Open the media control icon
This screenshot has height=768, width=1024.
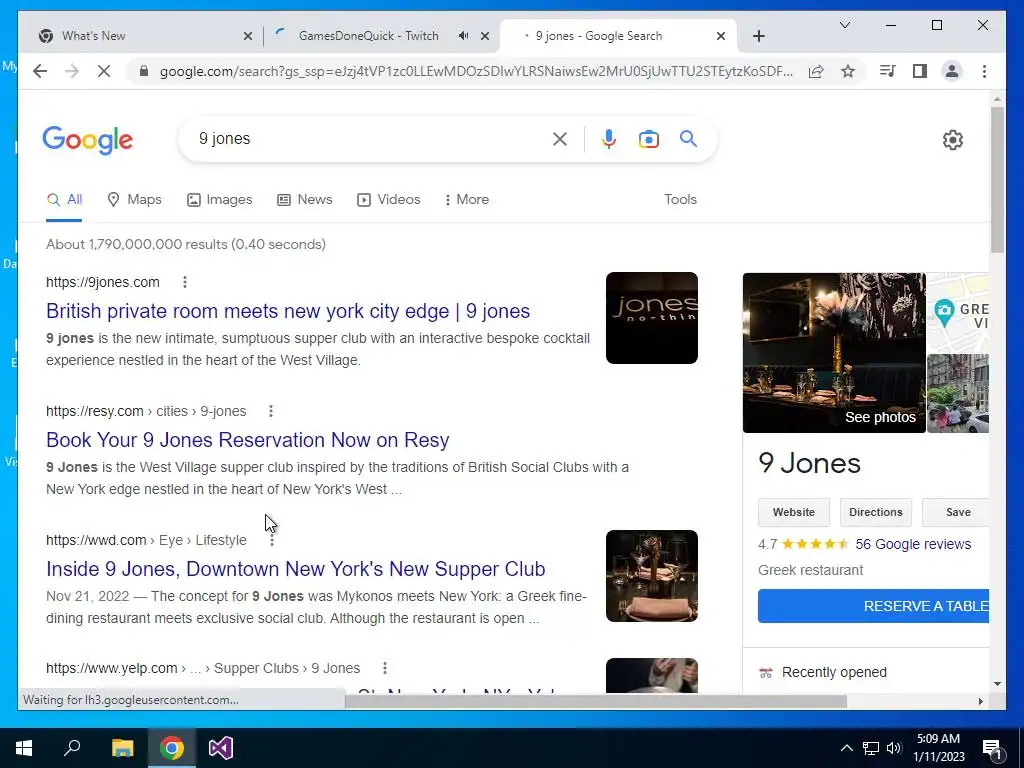(888, 71)
